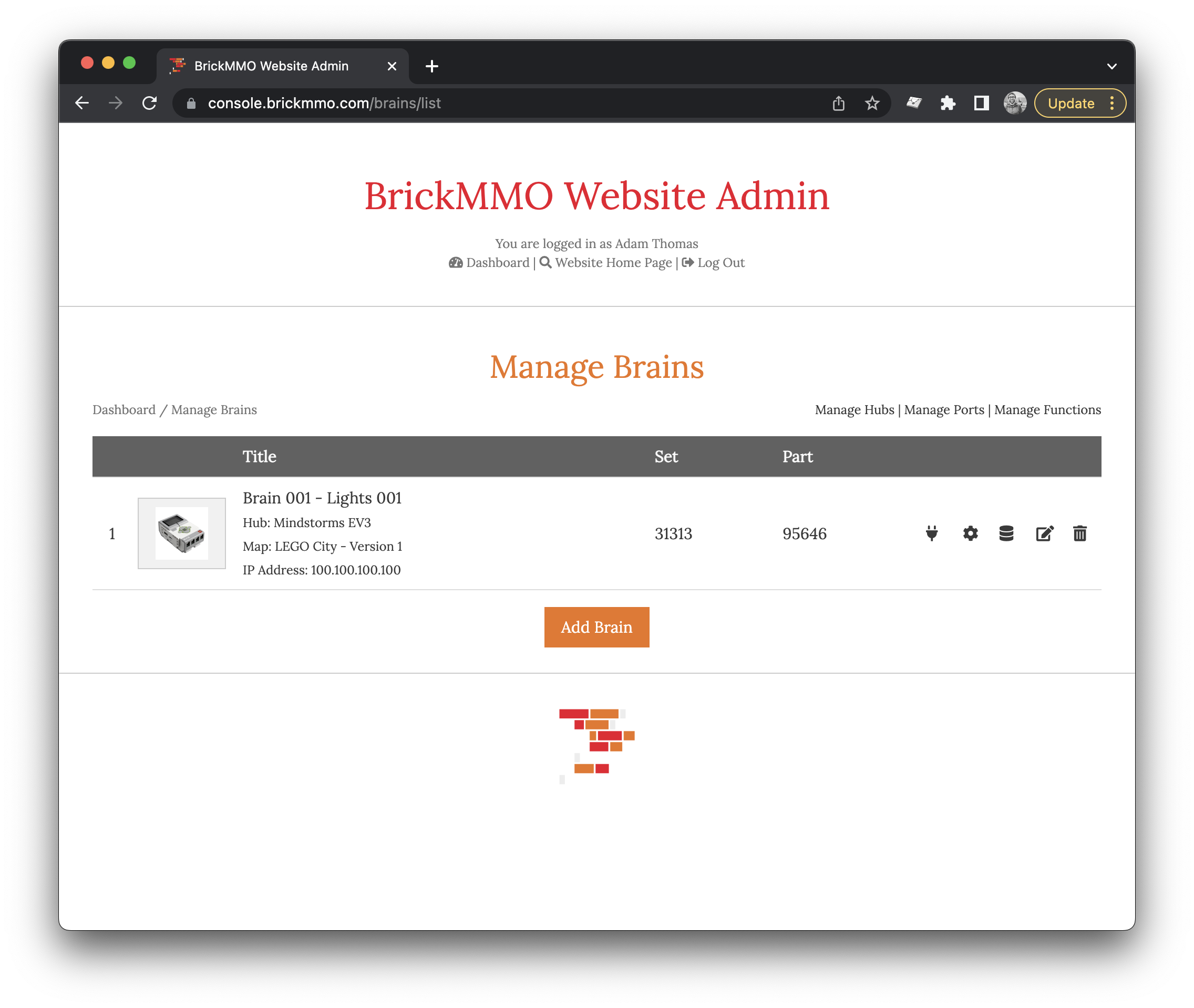Click the Add Brain button

(x=596, y=627)
